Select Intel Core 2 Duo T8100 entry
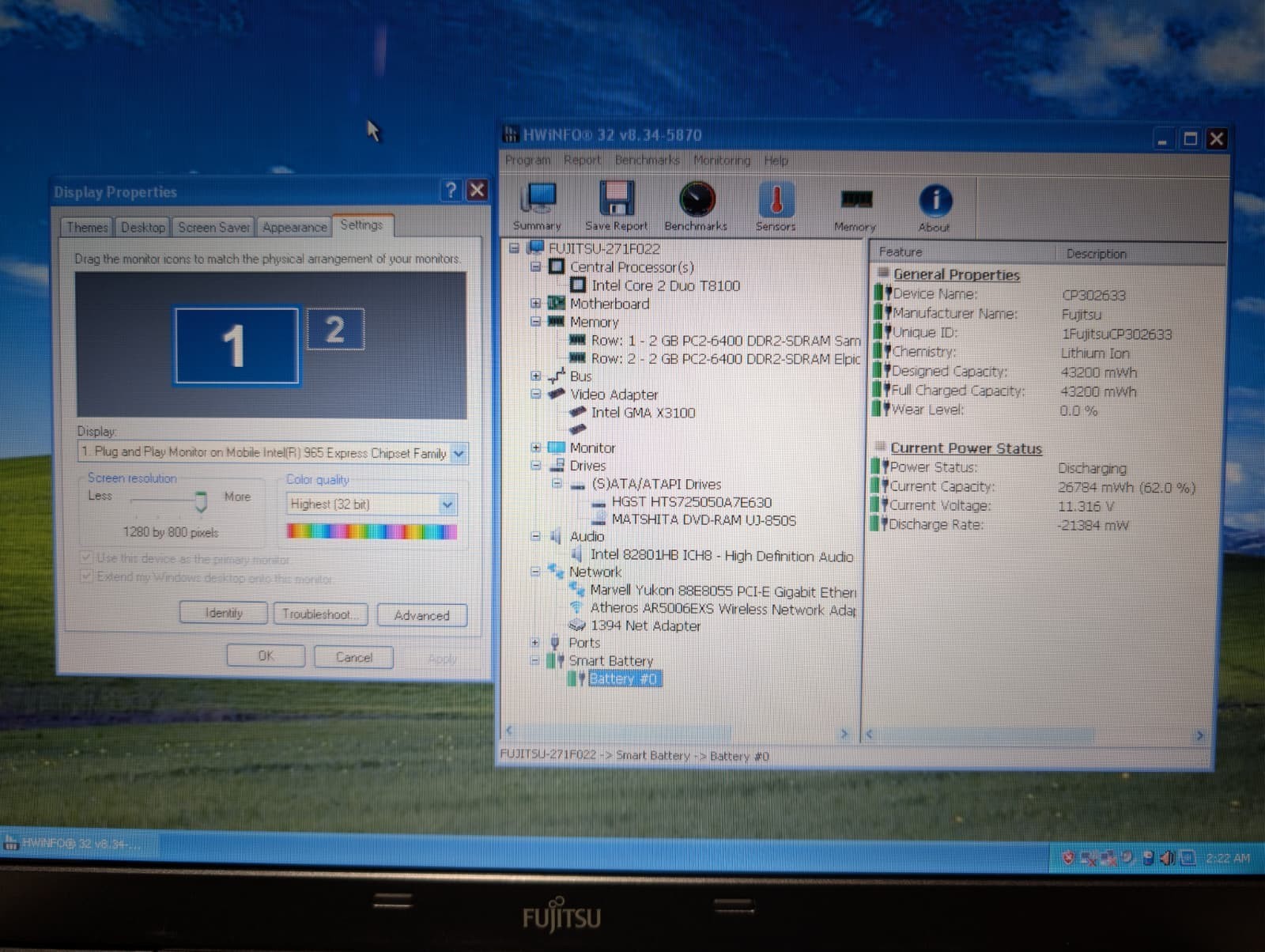 [x=666, y=285]
